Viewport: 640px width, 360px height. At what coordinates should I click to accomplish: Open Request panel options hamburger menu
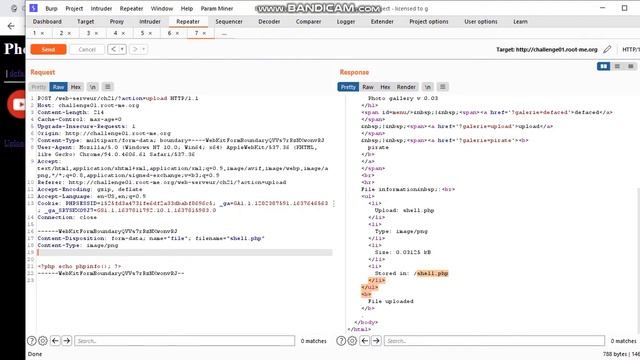tap(108, 87)
